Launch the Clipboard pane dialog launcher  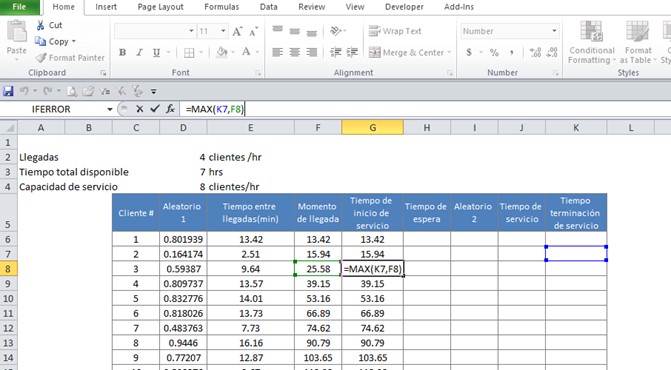pos(103,73)
